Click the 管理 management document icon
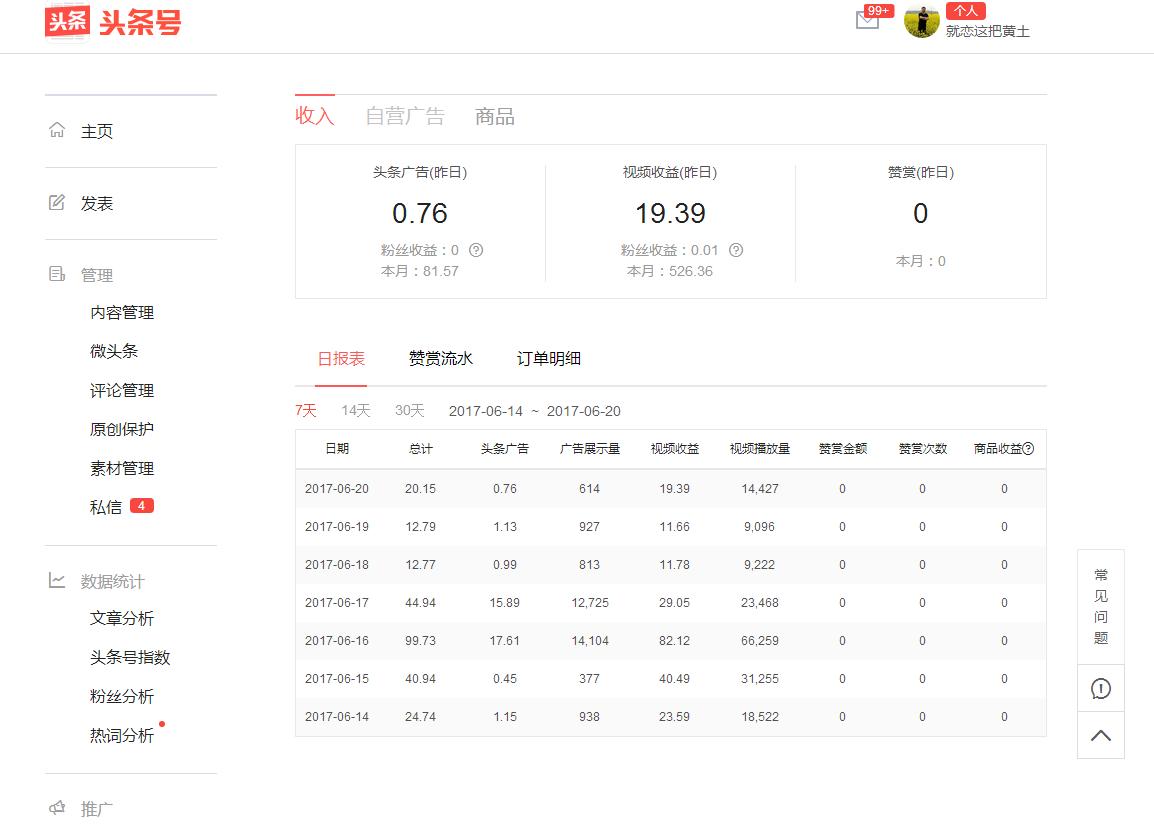 pos(55,274)
